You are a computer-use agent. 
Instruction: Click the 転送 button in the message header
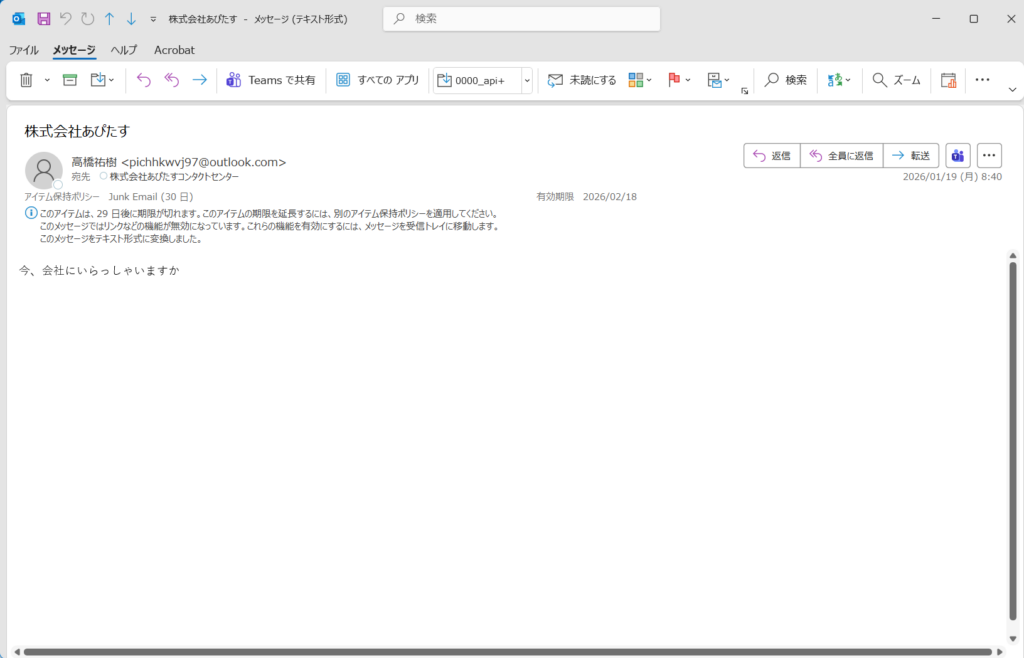tap(911, 155)
